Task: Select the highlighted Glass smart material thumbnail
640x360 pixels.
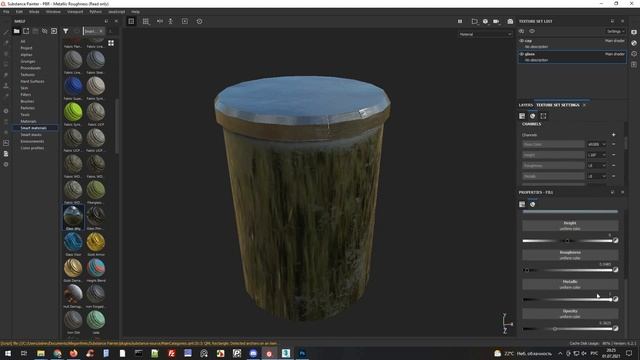Action: [73, 216]
